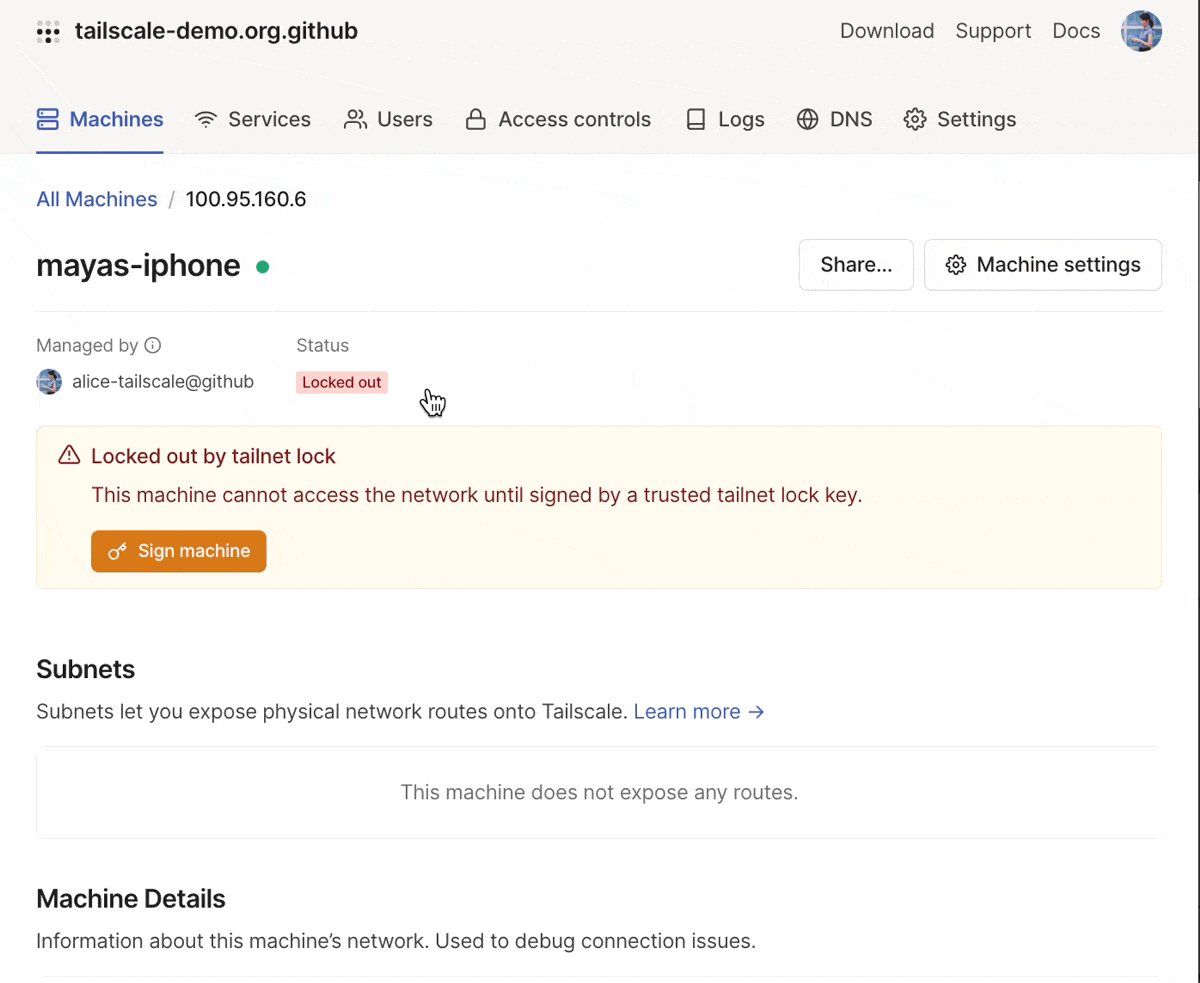Go to the Logs tab
The height and width of the screenshot is (983, 1200).
[725, 120]
